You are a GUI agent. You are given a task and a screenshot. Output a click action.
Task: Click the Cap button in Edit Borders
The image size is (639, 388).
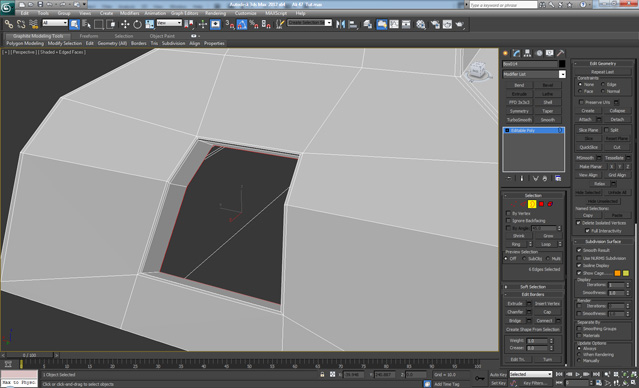547,312
